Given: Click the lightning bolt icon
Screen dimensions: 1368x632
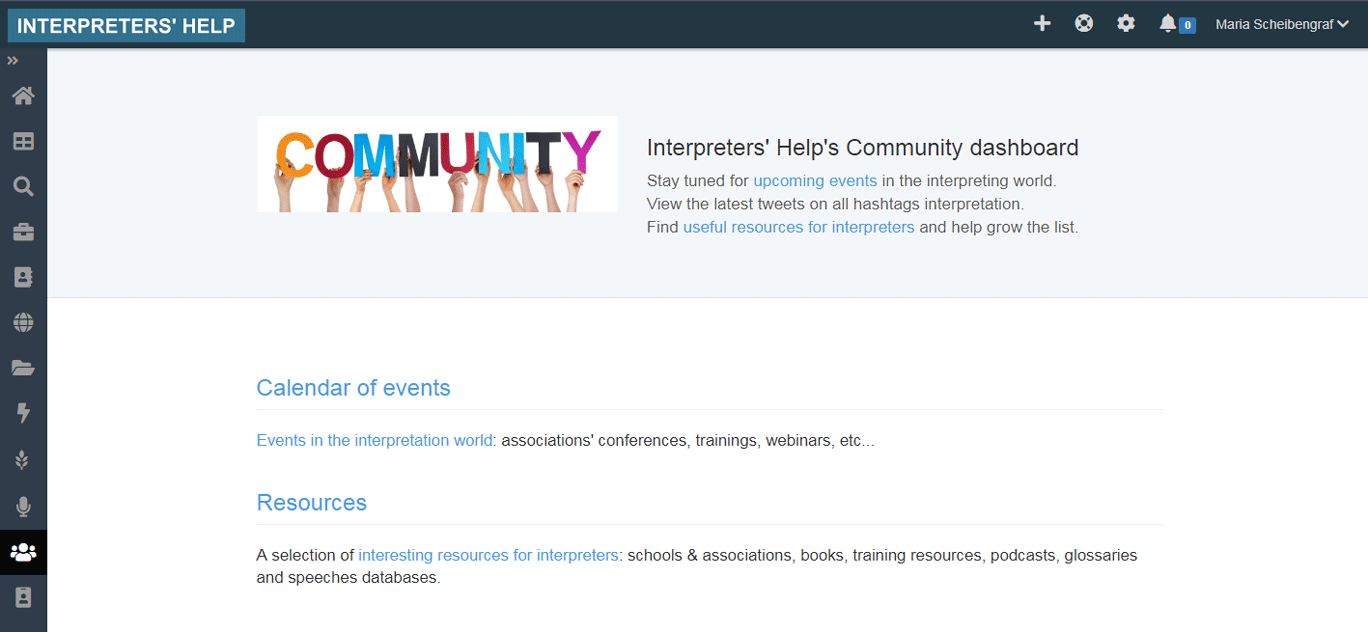Looking at the screenshot, I should click(23, 413).
